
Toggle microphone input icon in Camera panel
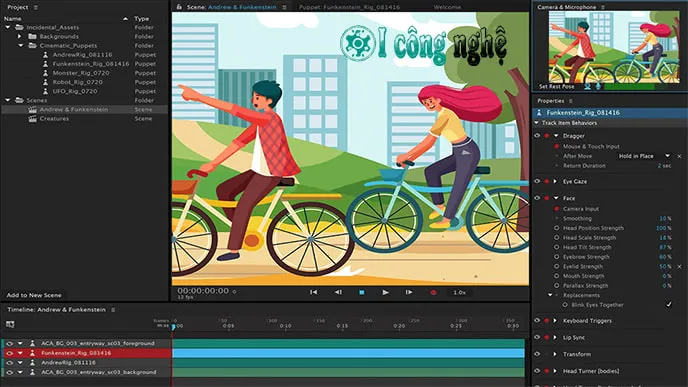[597, 86]
